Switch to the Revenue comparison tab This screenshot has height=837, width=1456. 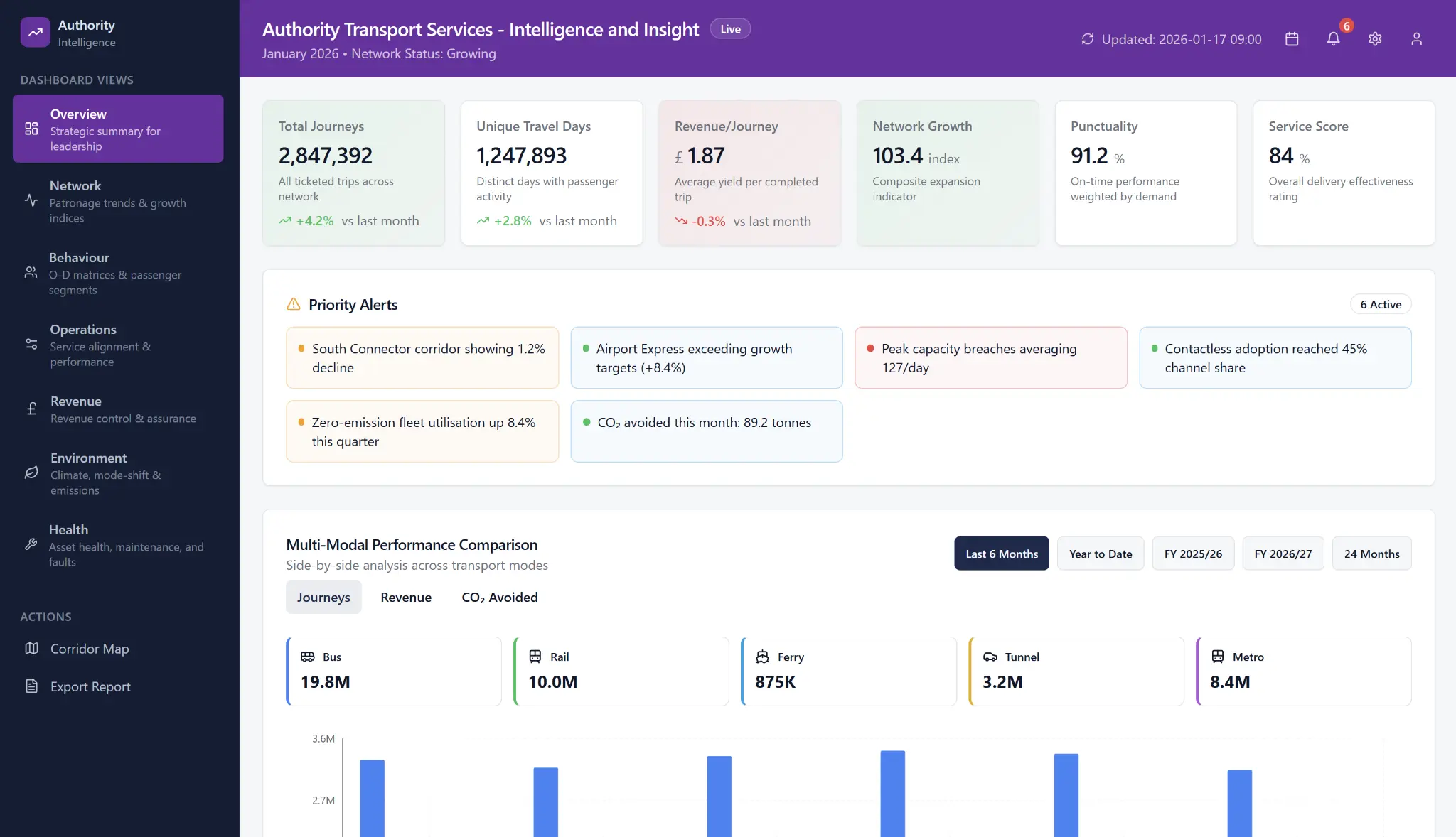click(406, 597)
